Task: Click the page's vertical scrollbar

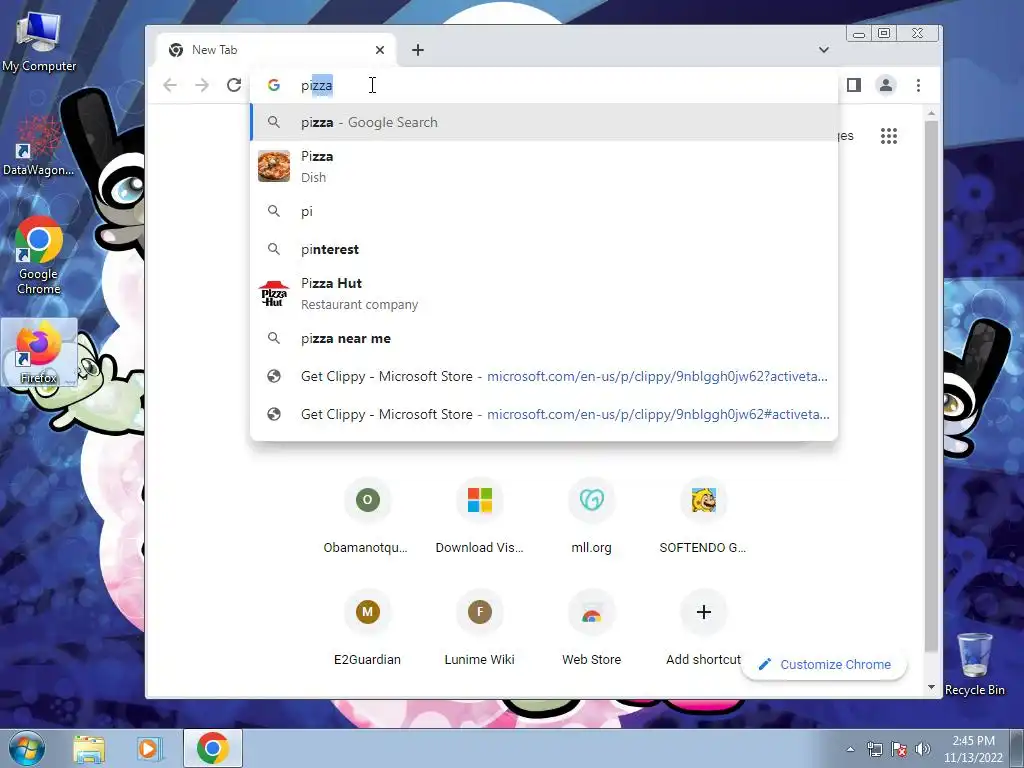Action: pyautogui.click(x=931, y=385)
